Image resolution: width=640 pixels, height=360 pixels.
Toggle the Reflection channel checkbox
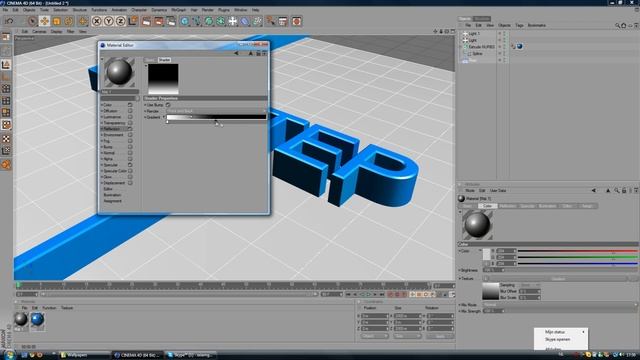(x=130, y=129)
